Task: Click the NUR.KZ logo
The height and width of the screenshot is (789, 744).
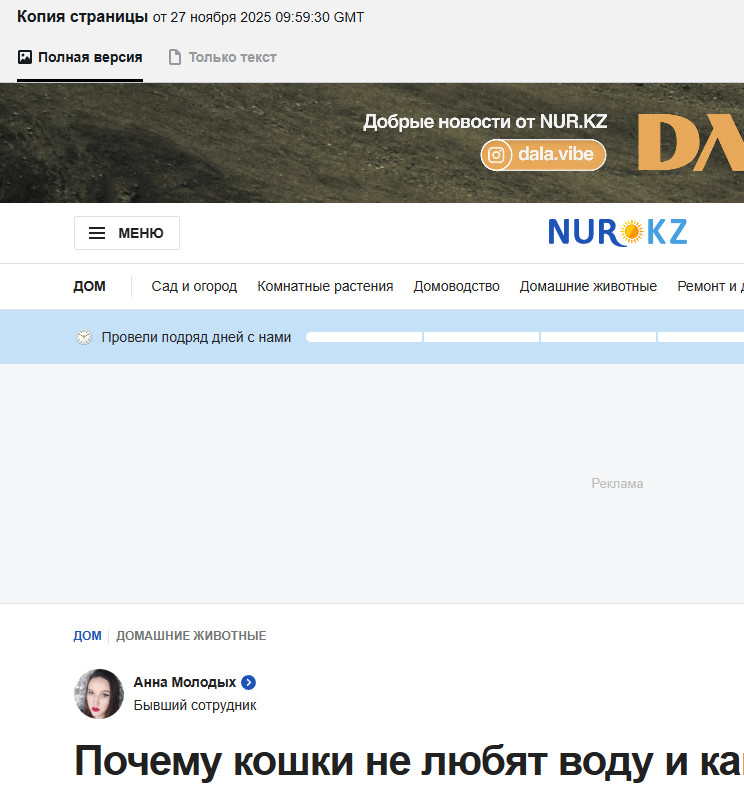Action: pos(617,232)
